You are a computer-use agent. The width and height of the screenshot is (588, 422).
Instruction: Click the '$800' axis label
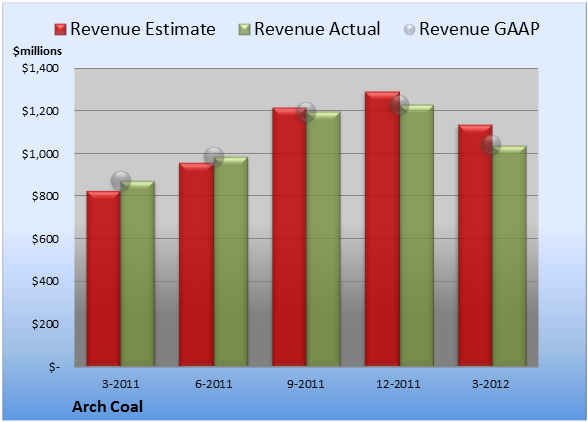45,196
